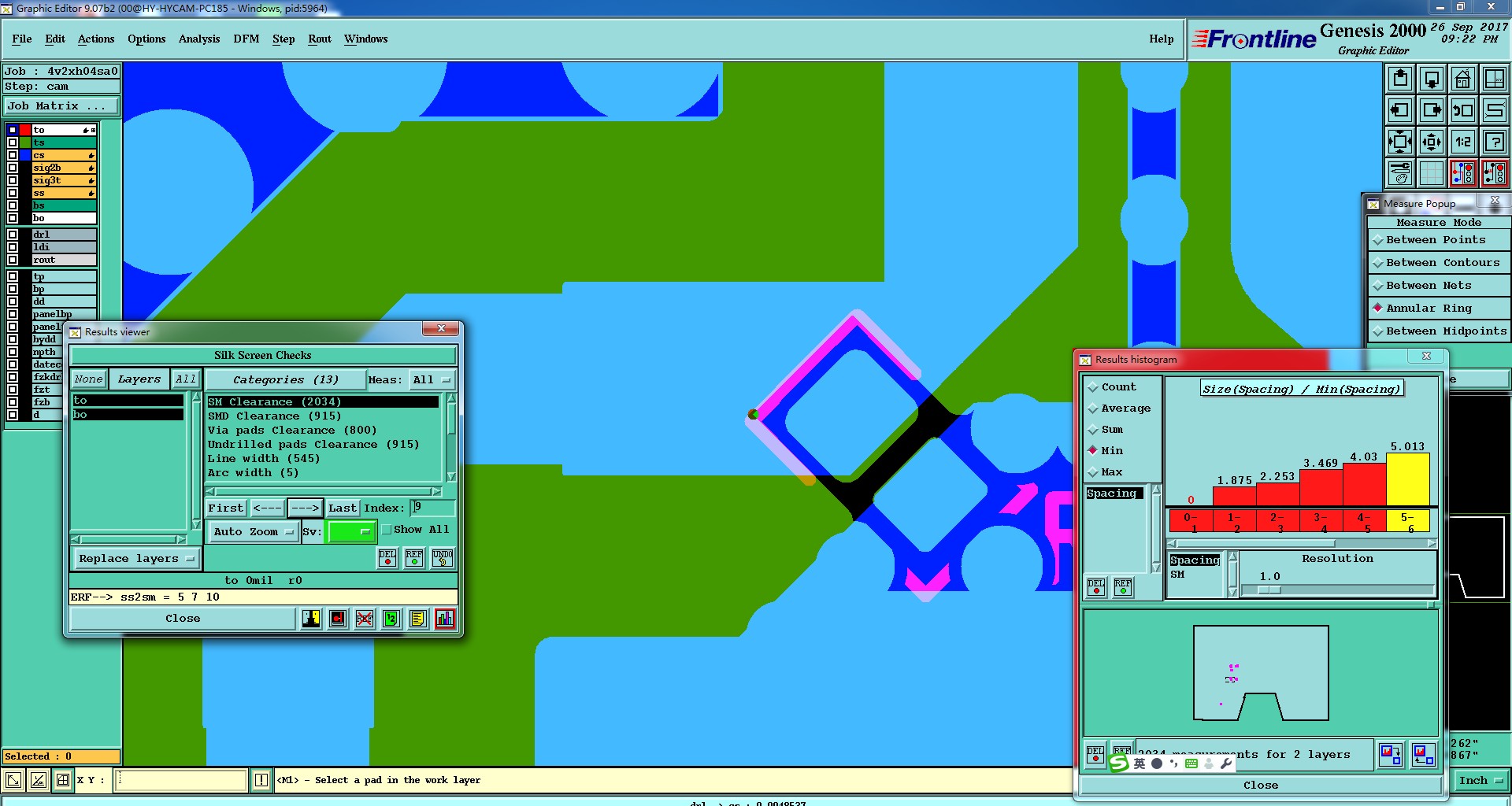Click Close button in Results viewer

point(183,619)
